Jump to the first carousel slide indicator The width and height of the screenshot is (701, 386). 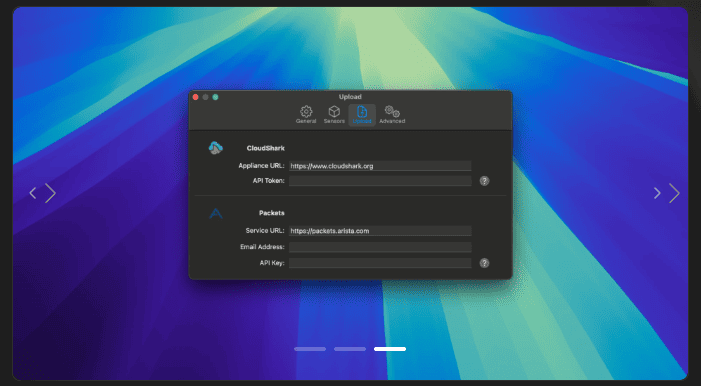pyautogui.click(x=310, y=349)
